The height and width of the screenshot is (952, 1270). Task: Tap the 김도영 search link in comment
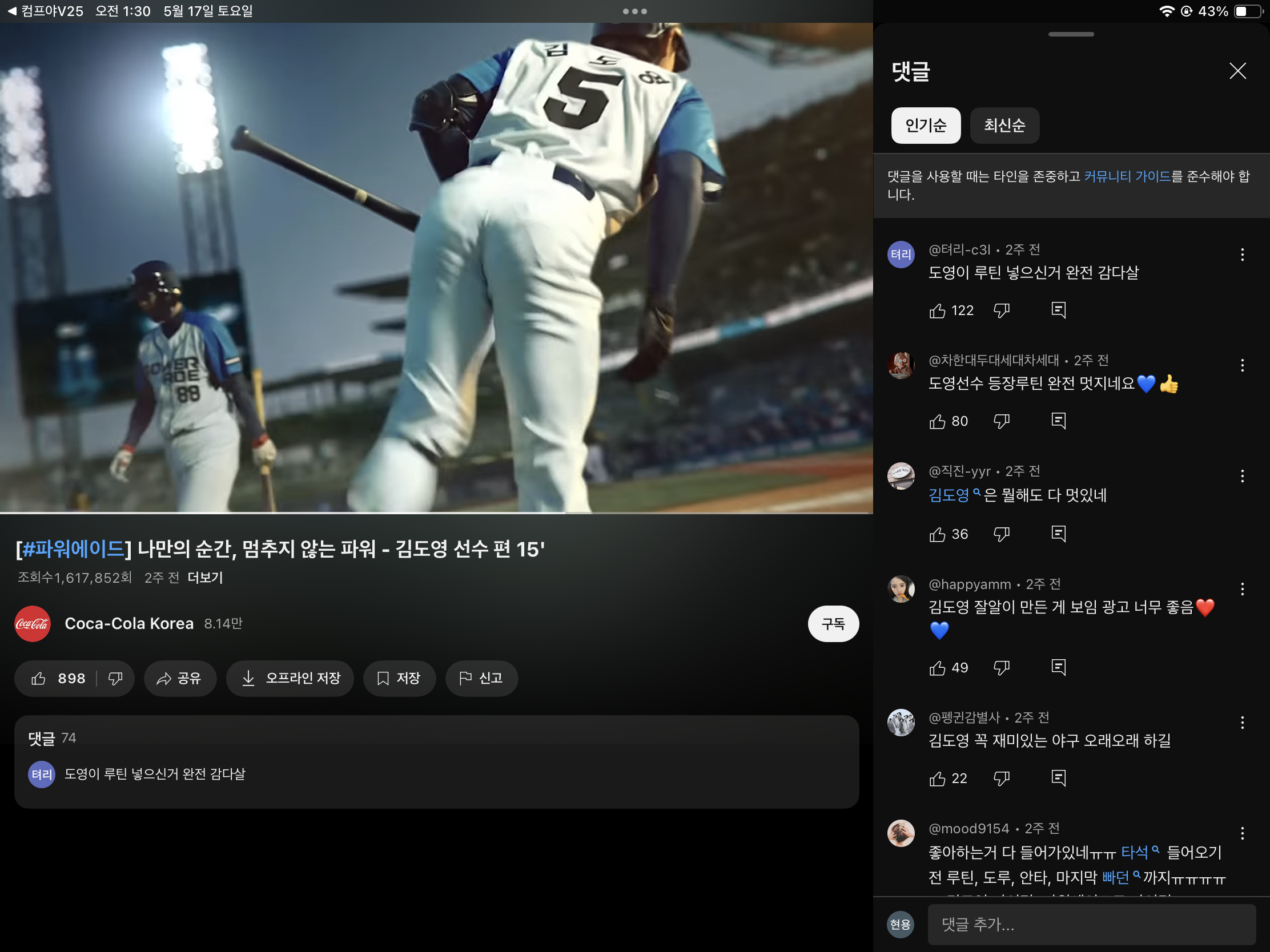[954, 495]
